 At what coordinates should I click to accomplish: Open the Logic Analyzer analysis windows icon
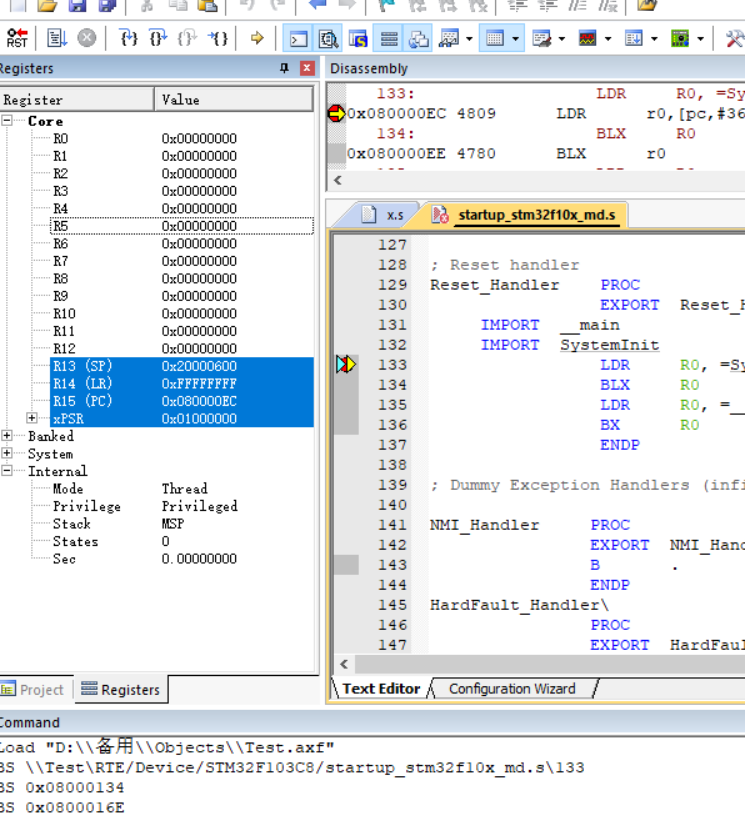(x=587, y=38)
